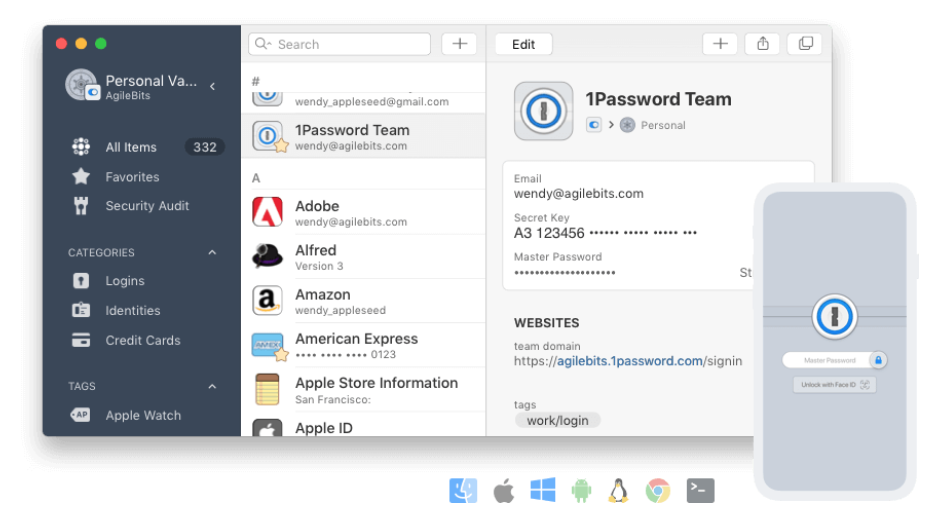Click the Edit button
The image size is (938, 523).
(523, 44)
